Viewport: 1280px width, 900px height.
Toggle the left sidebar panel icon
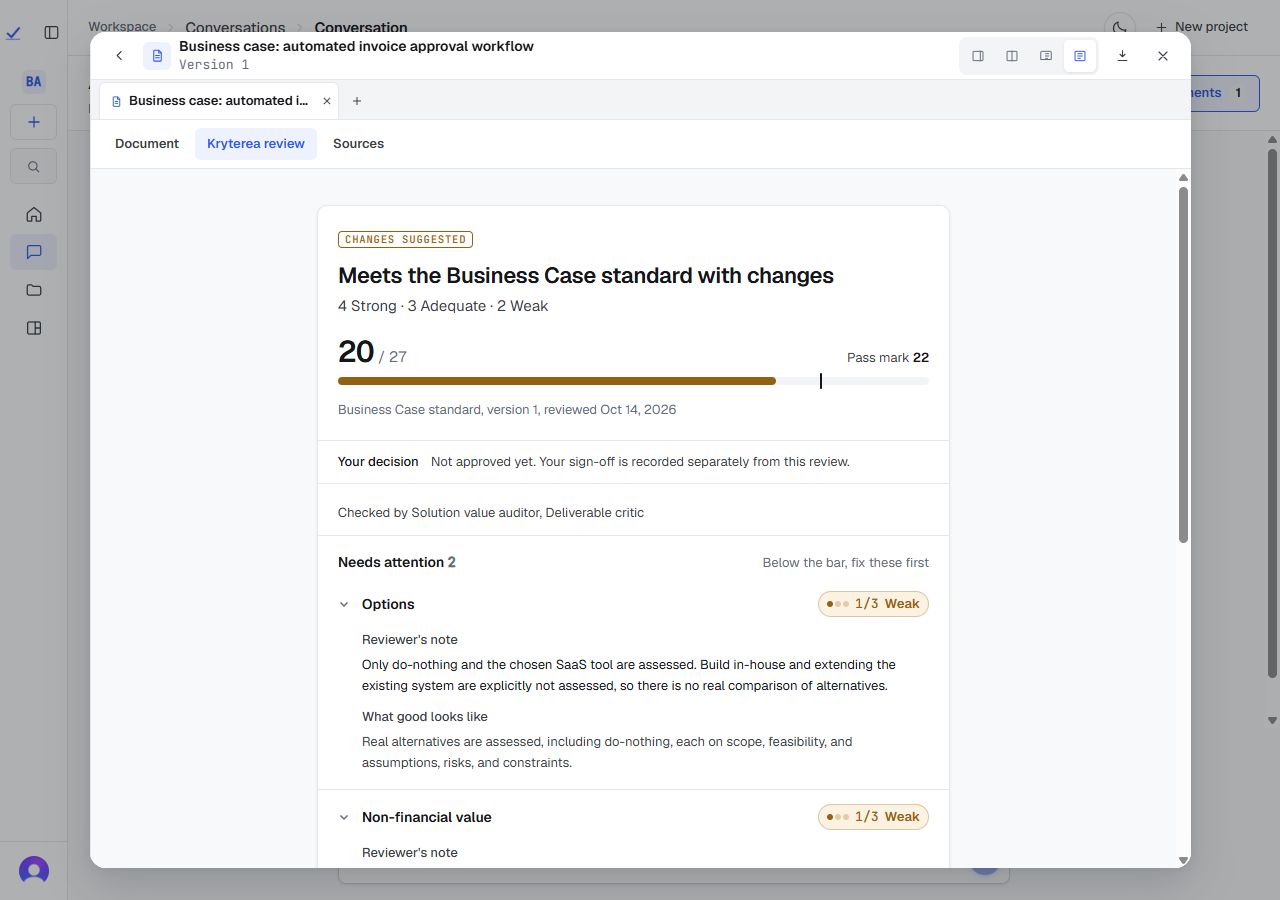[52, 32]
